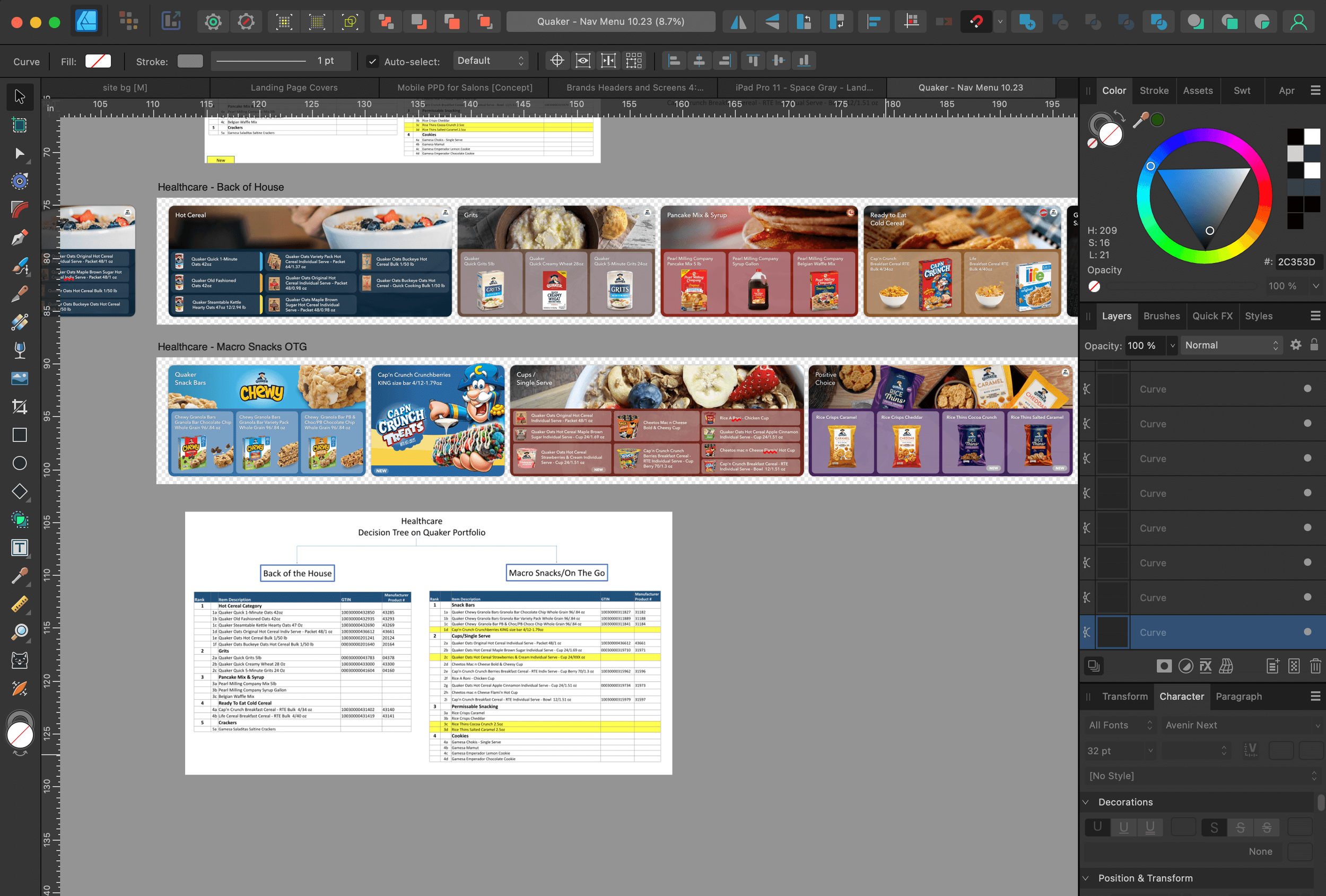Pick color with the eyedropper icon
The height and width of the screenshot is (896, 1326).
click(1140, 120)
